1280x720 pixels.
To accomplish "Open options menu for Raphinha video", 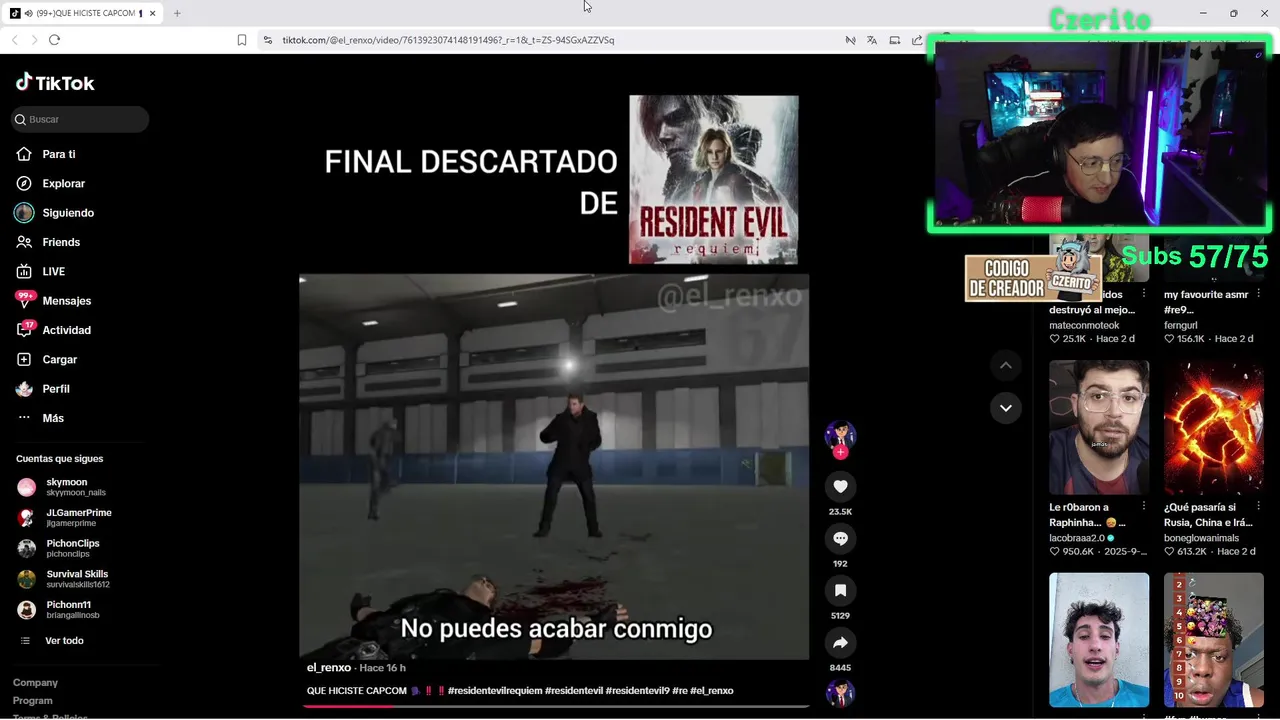I will pyautogui.click(x=1144, y=507).
